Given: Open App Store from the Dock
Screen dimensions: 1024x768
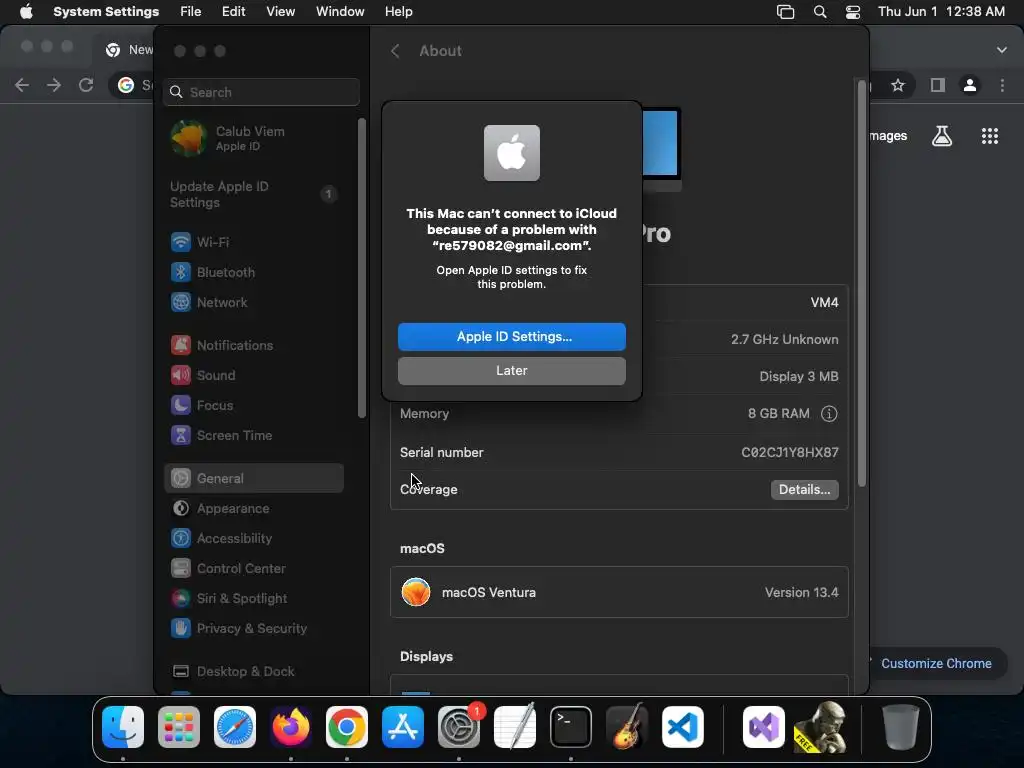Looking at the screenshot, I should click(x=403, y=727).
